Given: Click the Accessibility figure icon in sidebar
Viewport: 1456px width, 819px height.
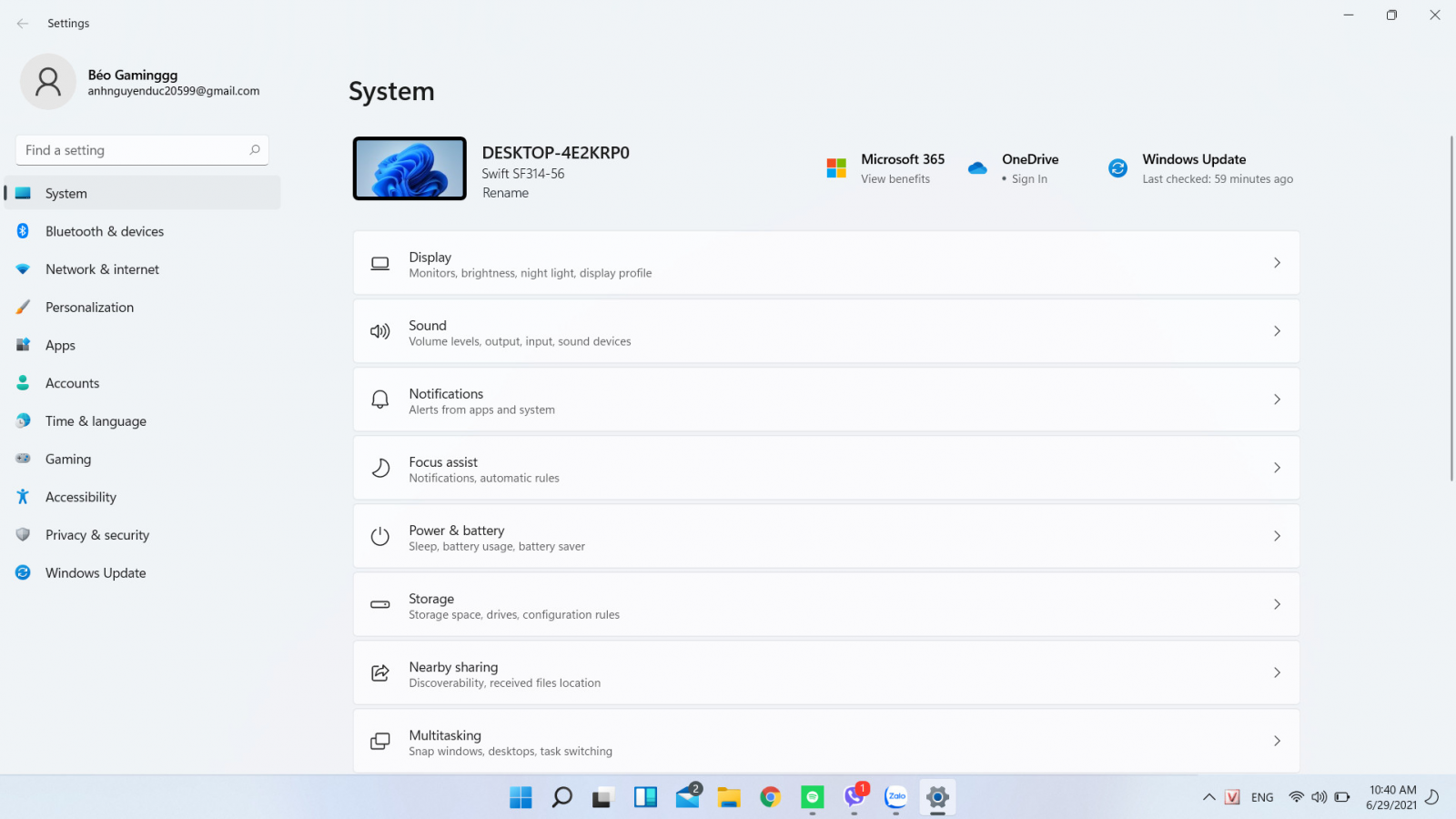Looking at the screenshot, I should point(23,497).
